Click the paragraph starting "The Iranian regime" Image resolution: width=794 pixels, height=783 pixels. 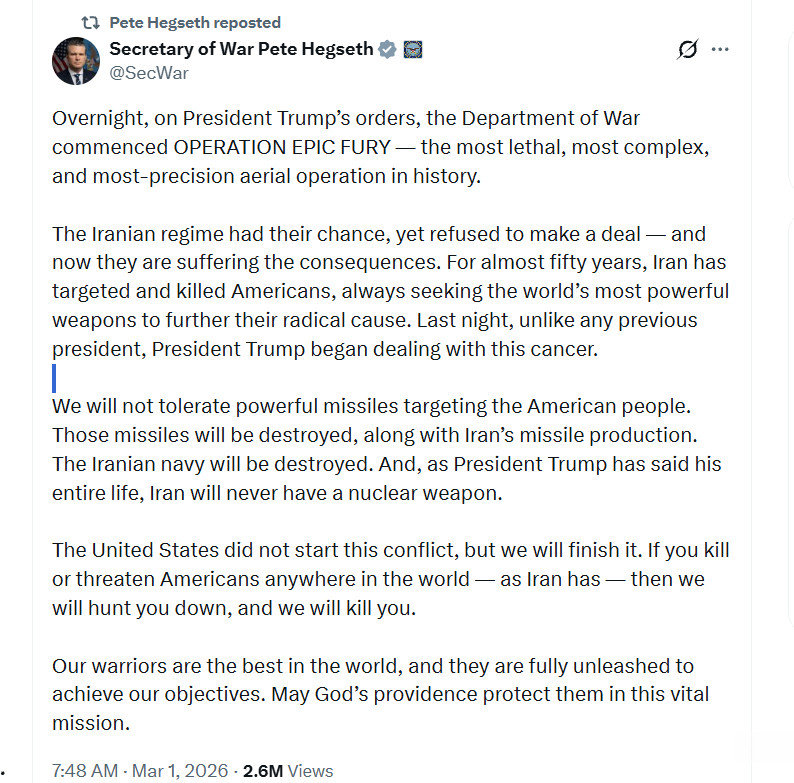390,291
